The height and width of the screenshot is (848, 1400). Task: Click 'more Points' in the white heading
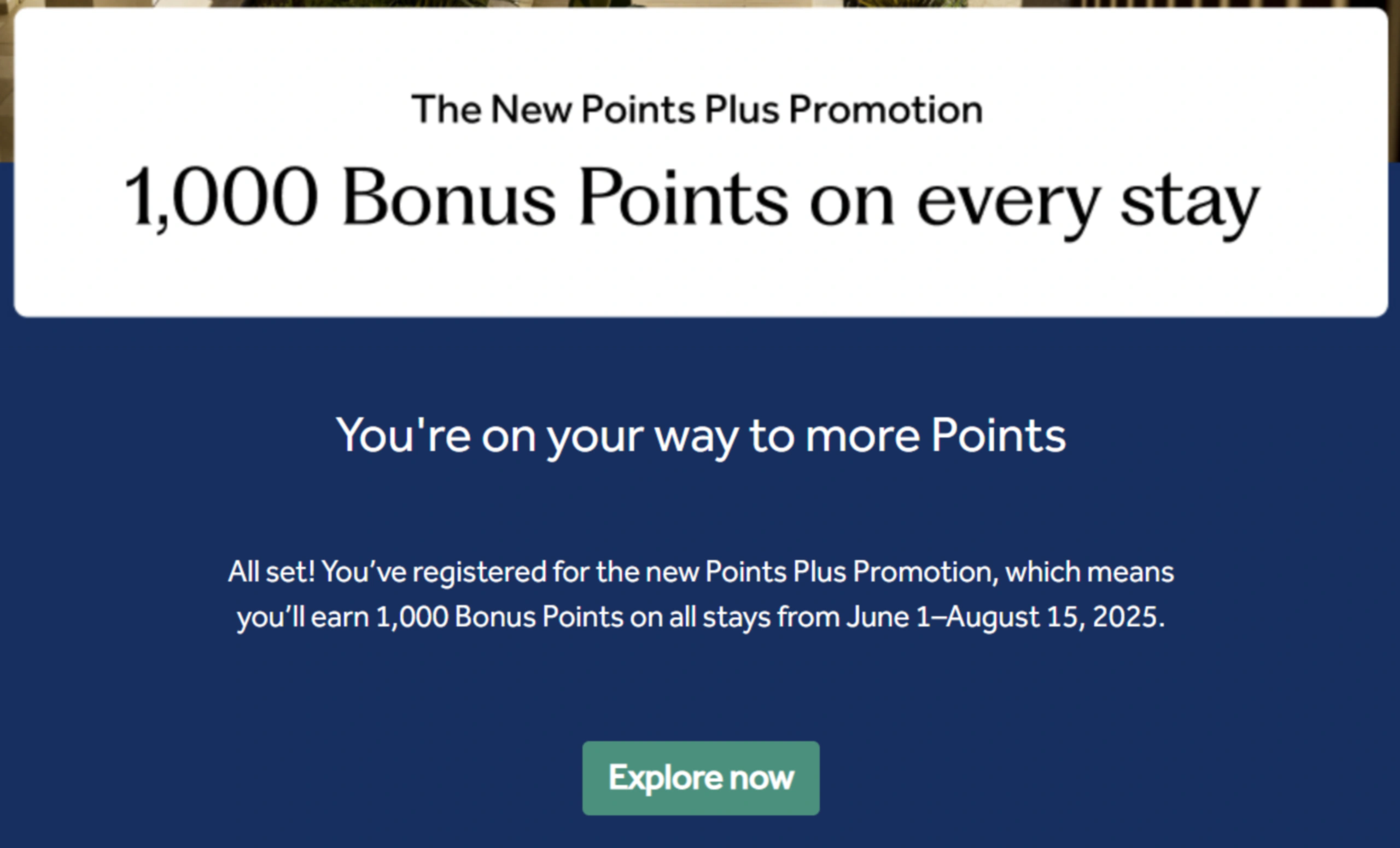click(x=935, y=435)
